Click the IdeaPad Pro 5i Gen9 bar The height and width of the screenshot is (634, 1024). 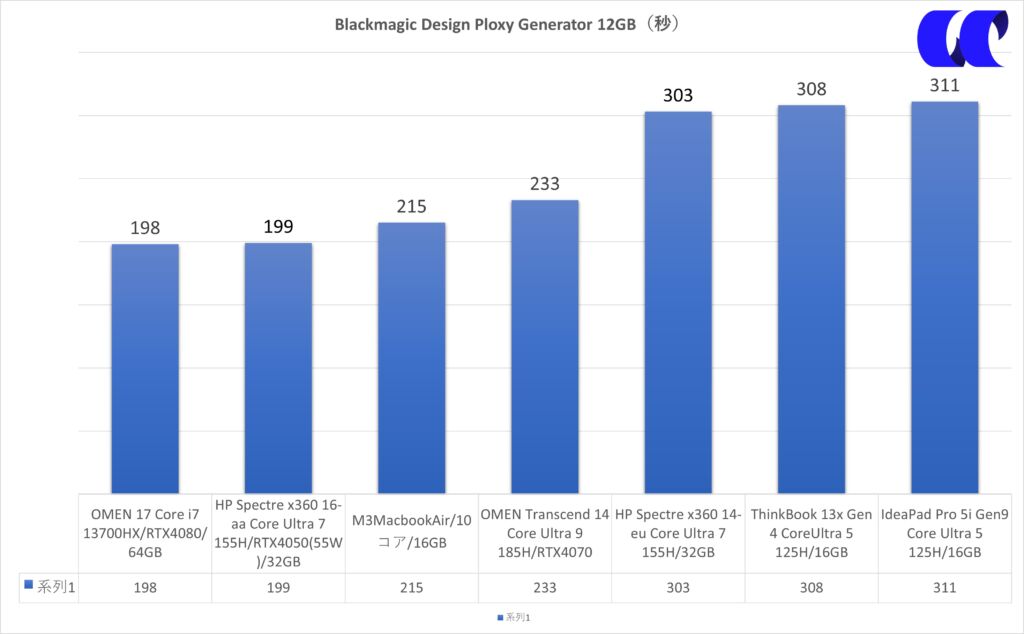click(x=944, y=297)
